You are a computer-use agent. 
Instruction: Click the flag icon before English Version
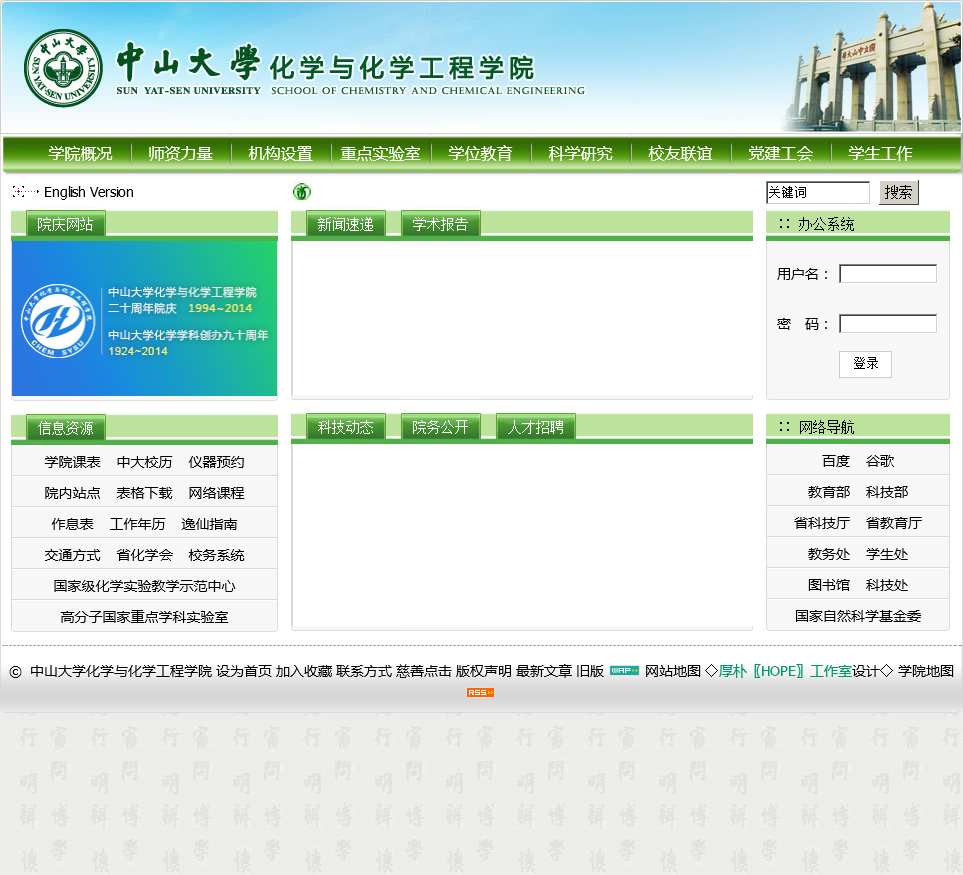tap(25, 192)
